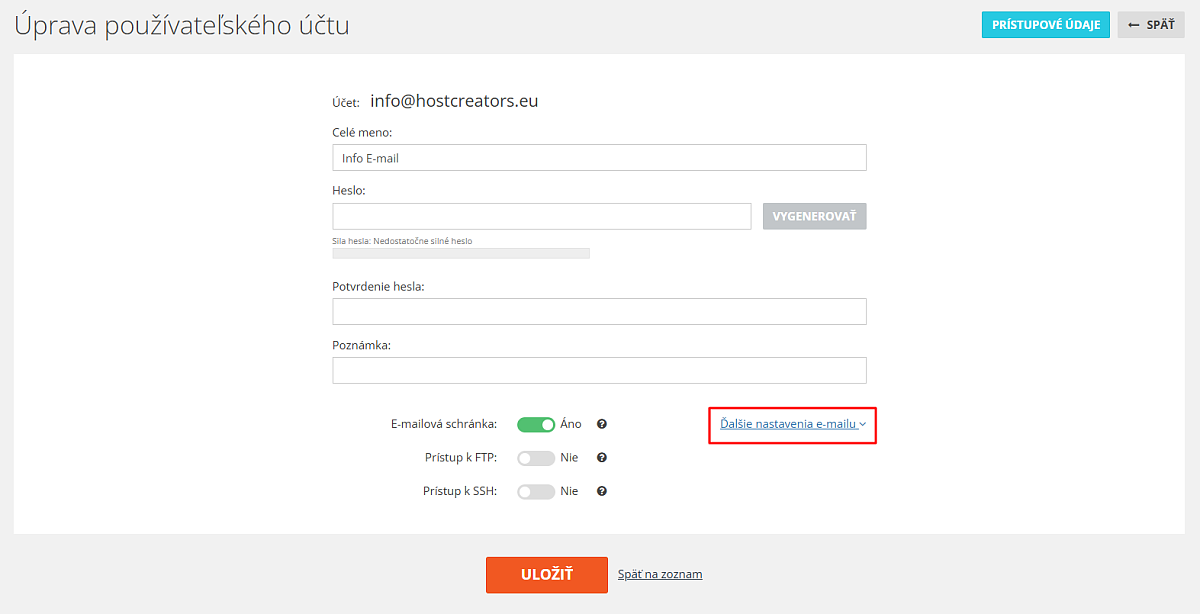Click the back arrow in Späť button
This screenshot has width=1200, height=614.
[1134, 25]
